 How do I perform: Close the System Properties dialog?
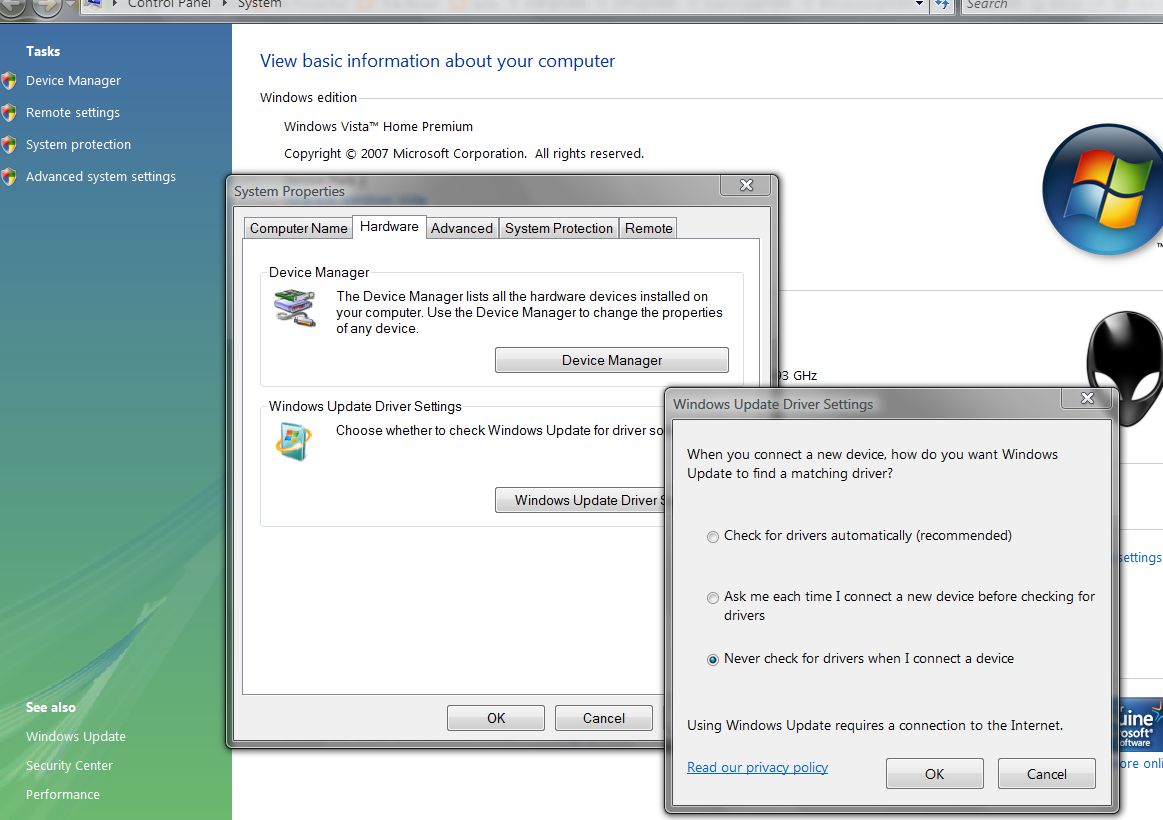746,185
